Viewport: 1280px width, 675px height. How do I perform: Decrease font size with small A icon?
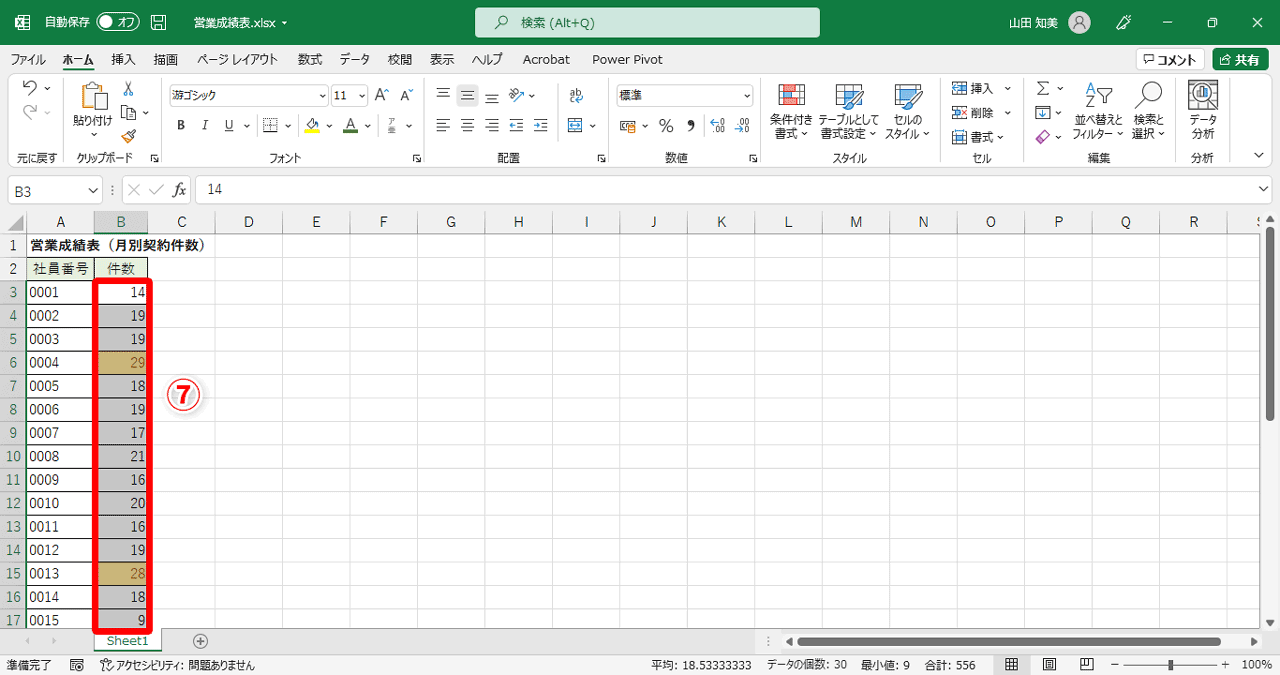pyautogui.click(x=406, y=96)
